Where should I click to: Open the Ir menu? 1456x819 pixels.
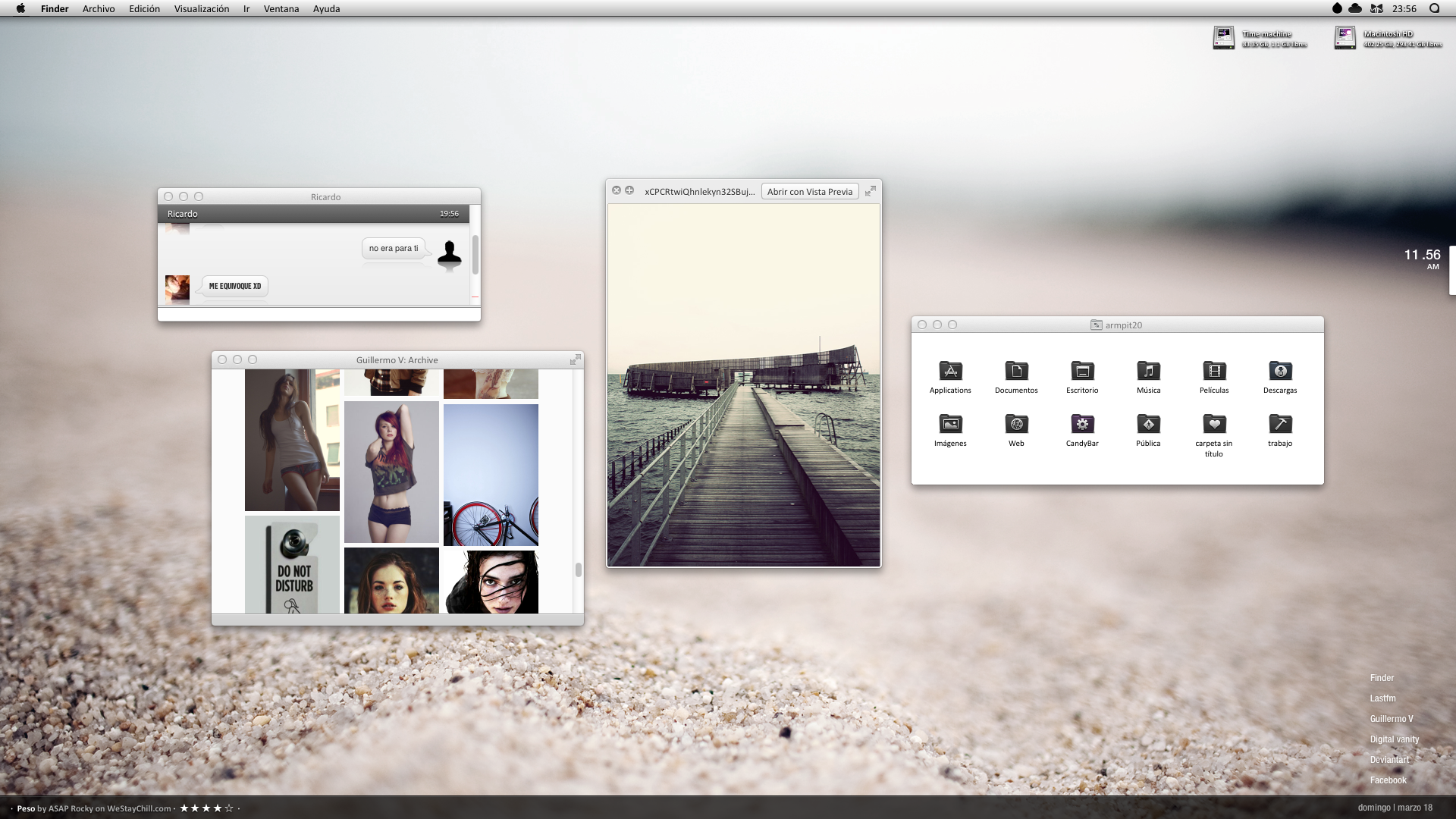pyautogui.click(x=246, y=8)
